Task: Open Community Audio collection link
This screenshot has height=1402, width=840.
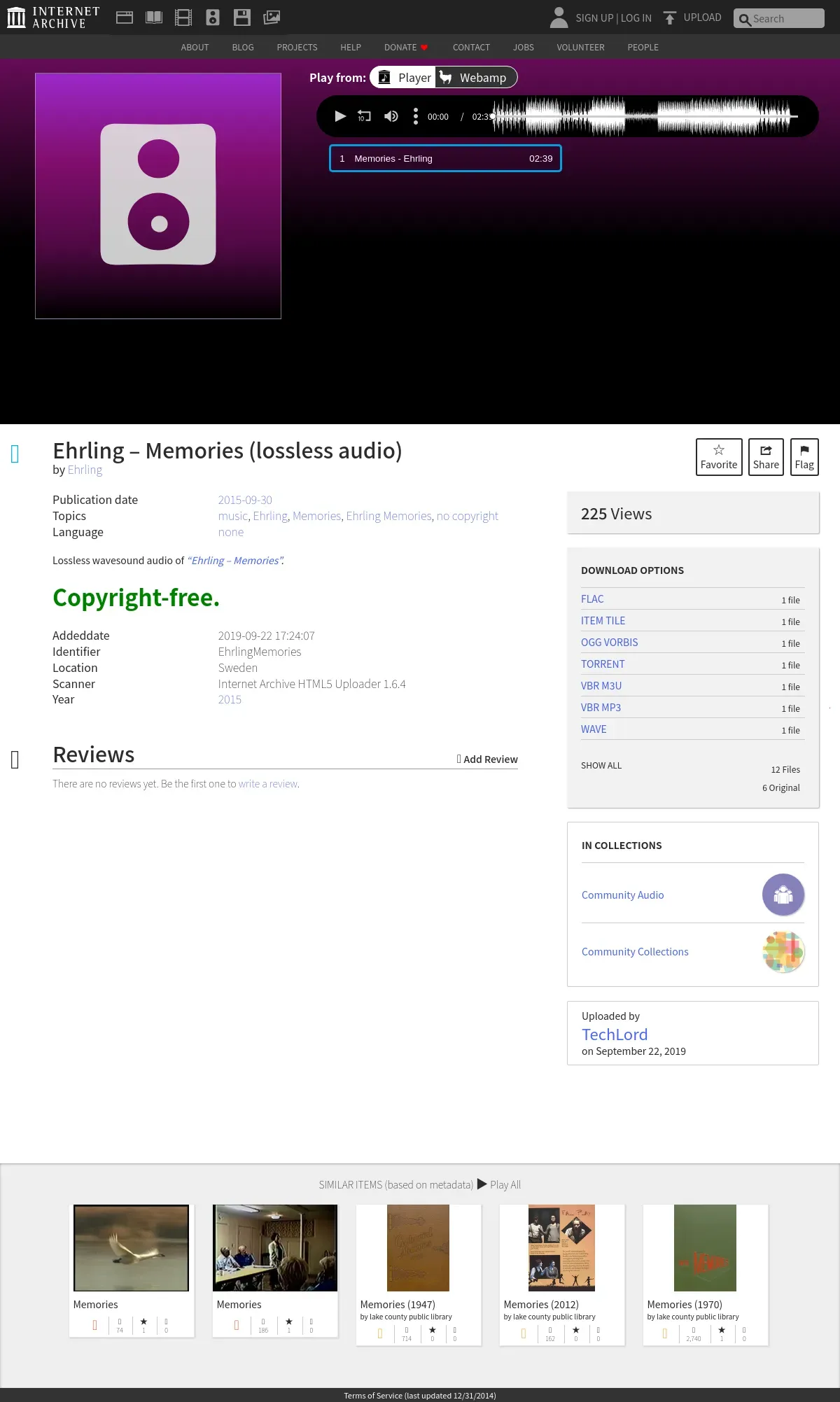Action: [623, 895]
